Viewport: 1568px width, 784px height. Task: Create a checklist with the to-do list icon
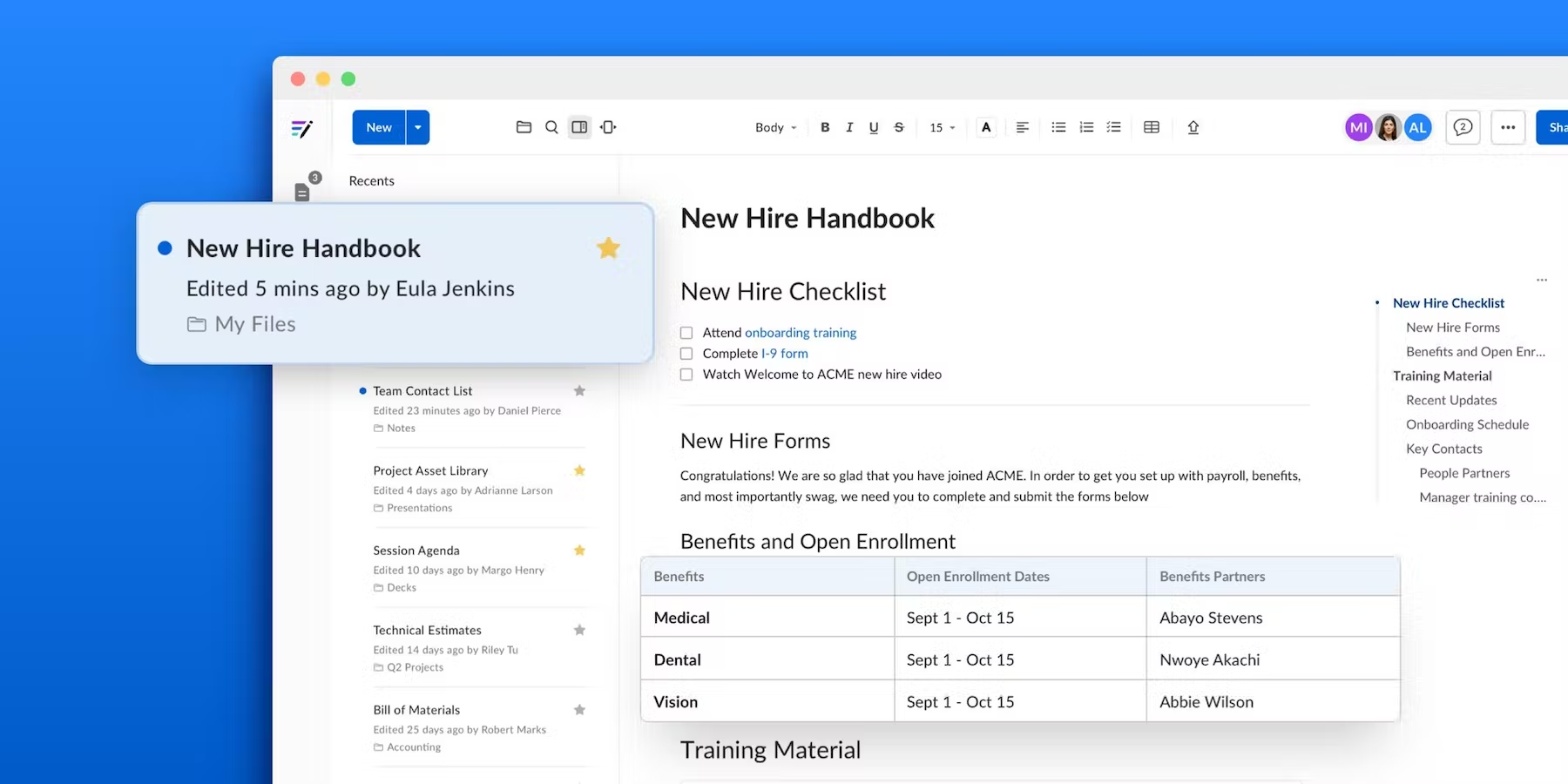coord(1114,127)
